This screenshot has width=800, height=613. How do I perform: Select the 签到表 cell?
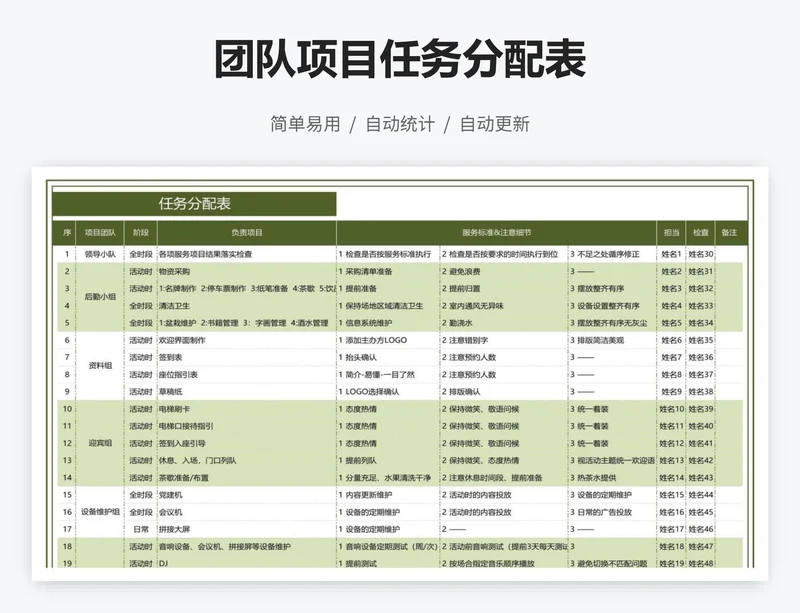click(x=247, y=357)
